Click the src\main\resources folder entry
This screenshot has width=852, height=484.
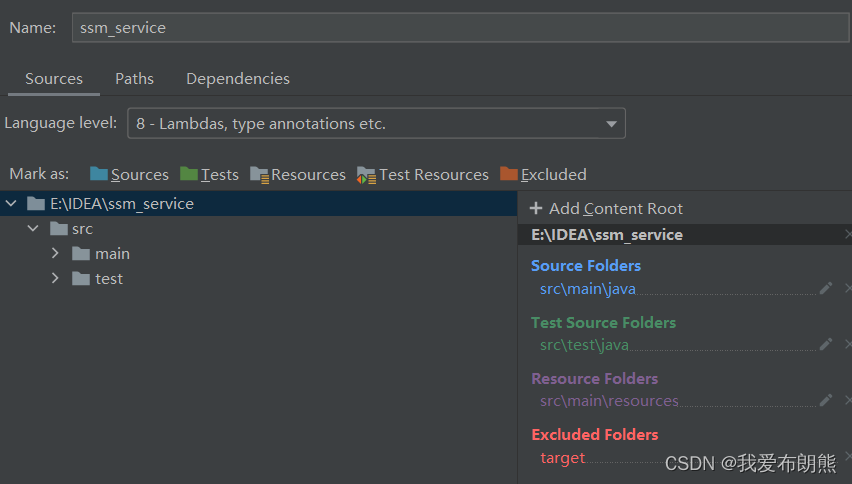(x=609, y=400)
